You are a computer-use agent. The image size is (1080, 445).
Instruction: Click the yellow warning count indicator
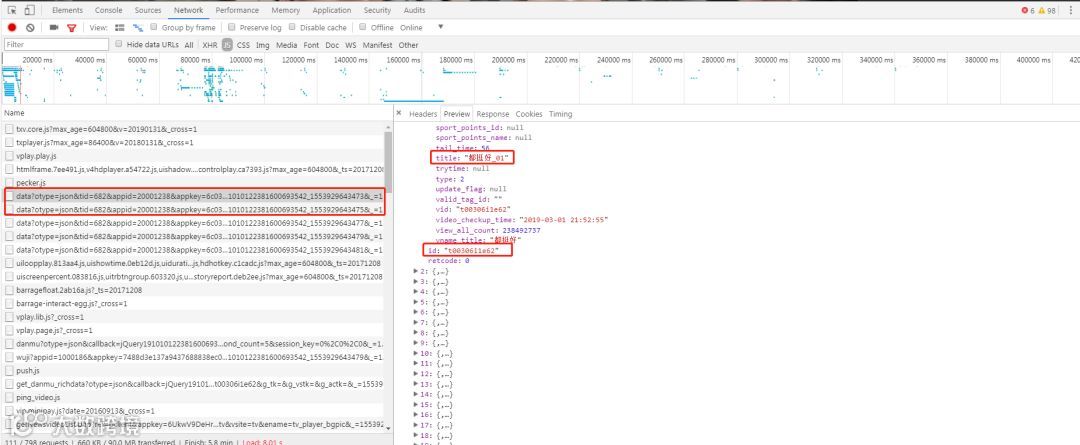click(1047, 10)
